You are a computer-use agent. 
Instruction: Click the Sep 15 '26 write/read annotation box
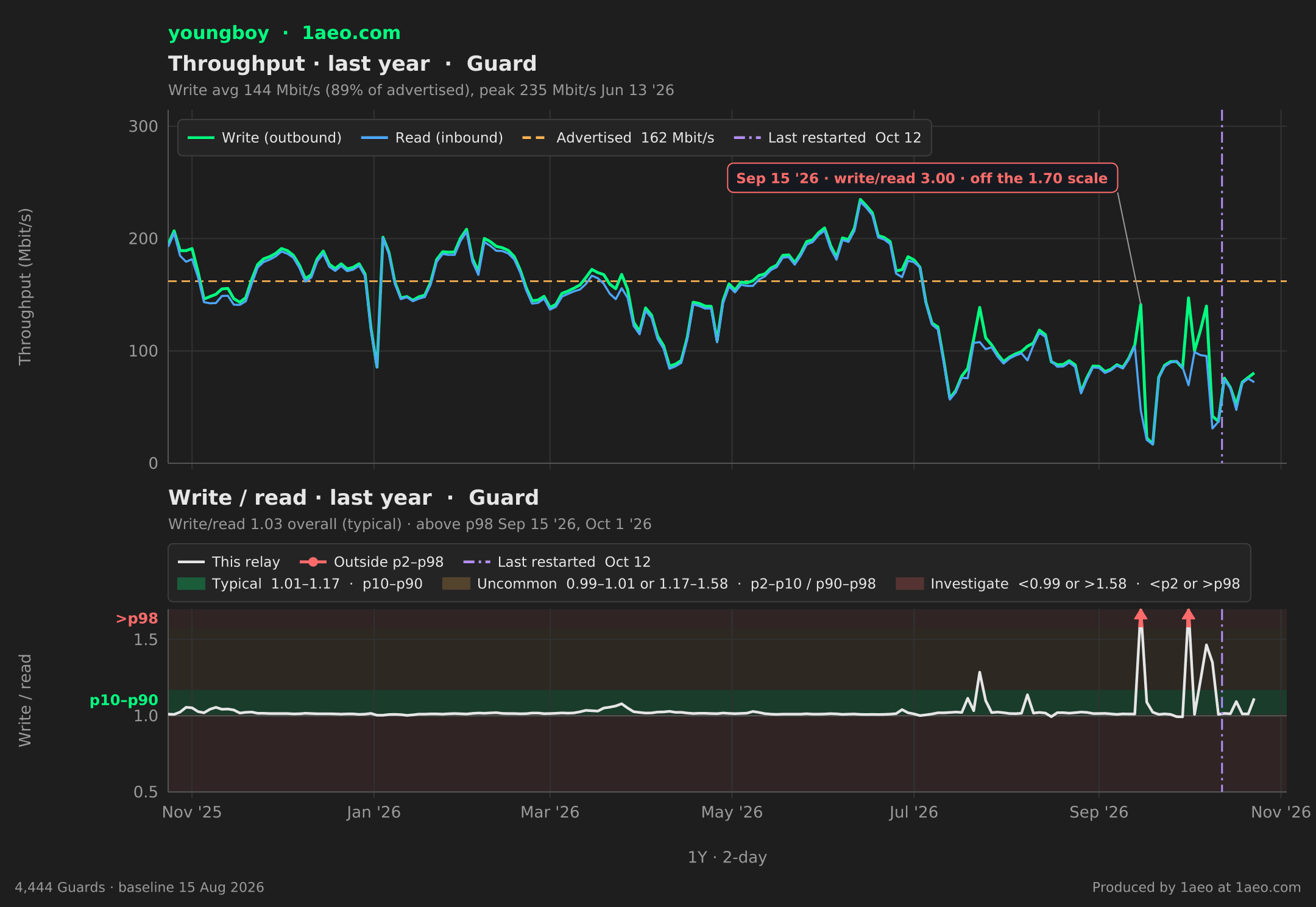point(922,178)
